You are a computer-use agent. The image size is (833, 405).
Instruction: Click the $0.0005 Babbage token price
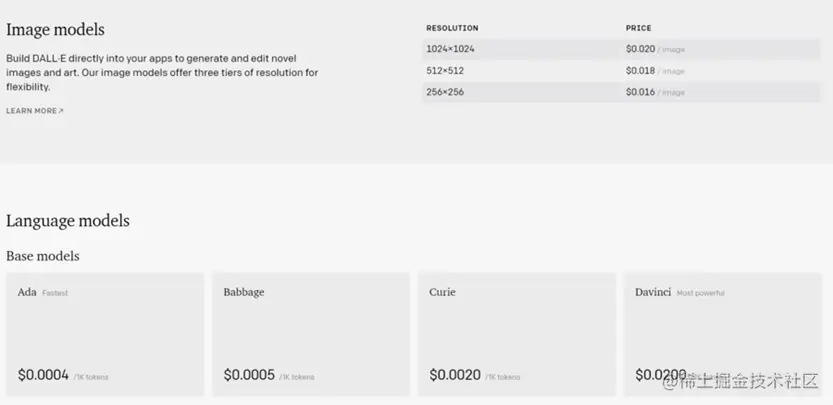tap(249, 375)
